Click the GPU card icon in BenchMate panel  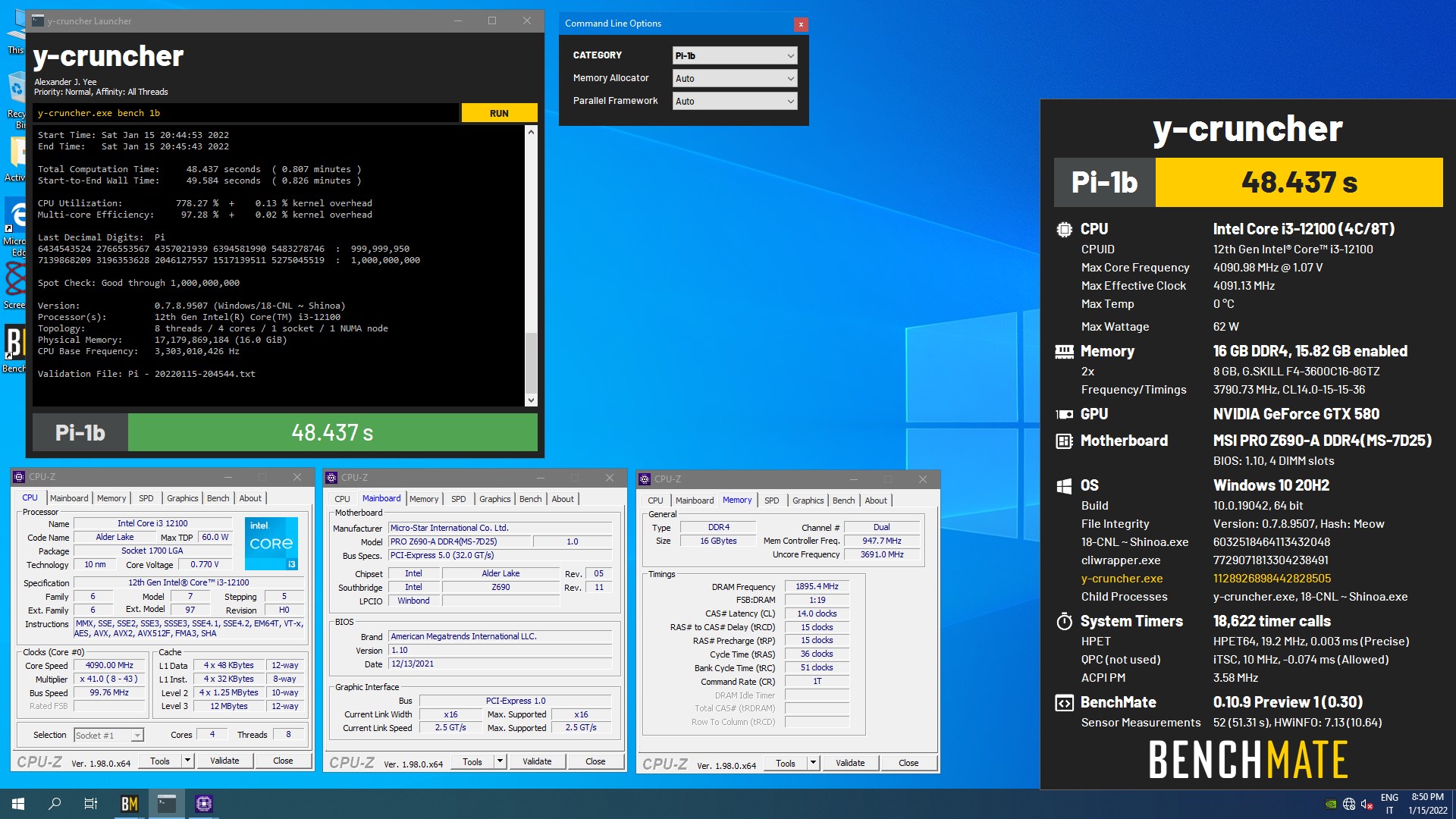[x=1065, y=414]
